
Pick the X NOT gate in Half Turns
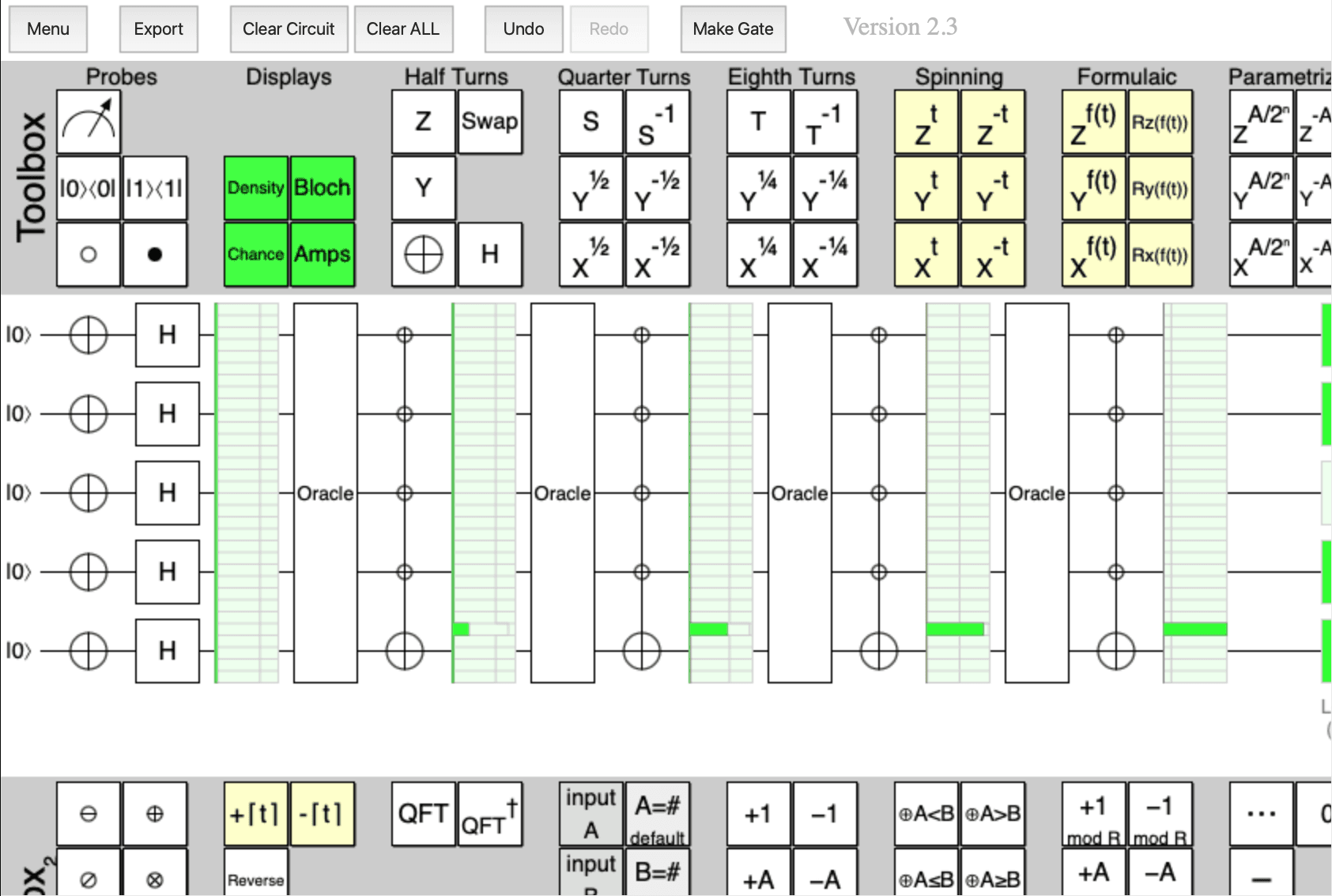pos(423,254)
